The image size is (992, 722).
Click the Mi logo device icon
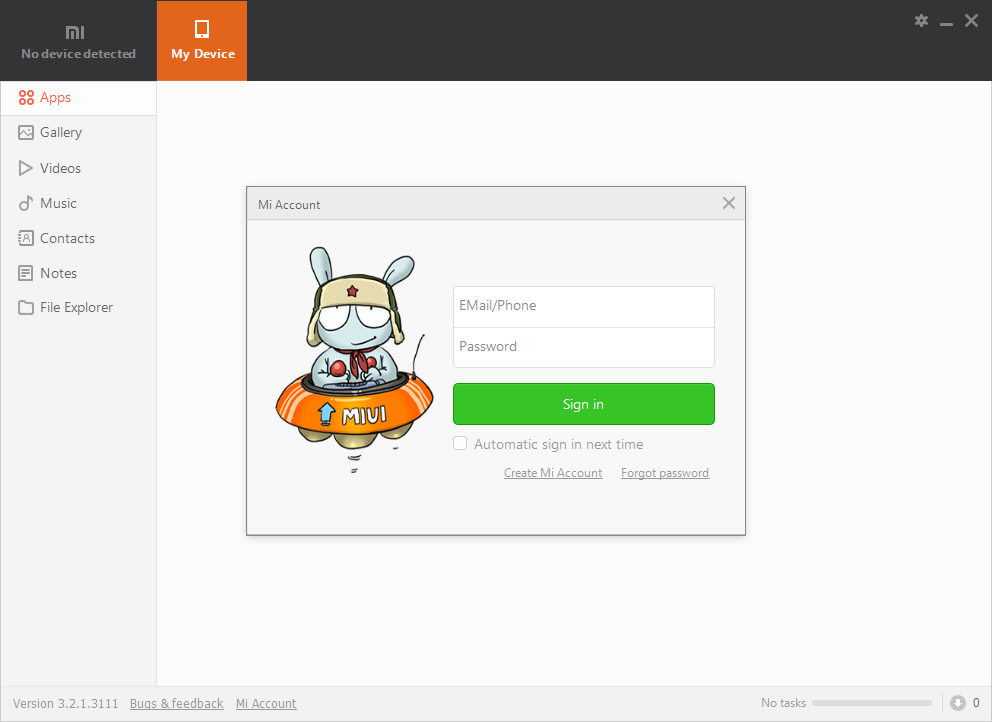pos(75,32)
